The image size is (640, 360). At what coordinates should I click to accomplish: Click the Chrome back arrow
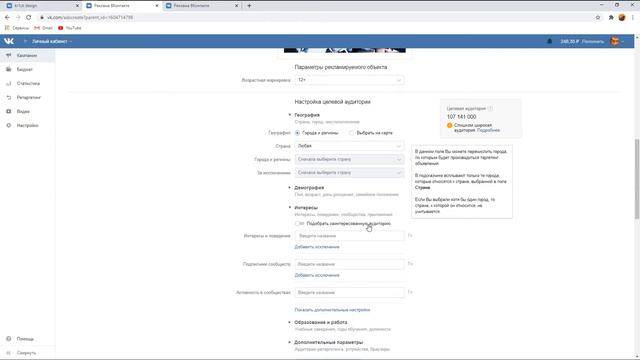[7, 18]
